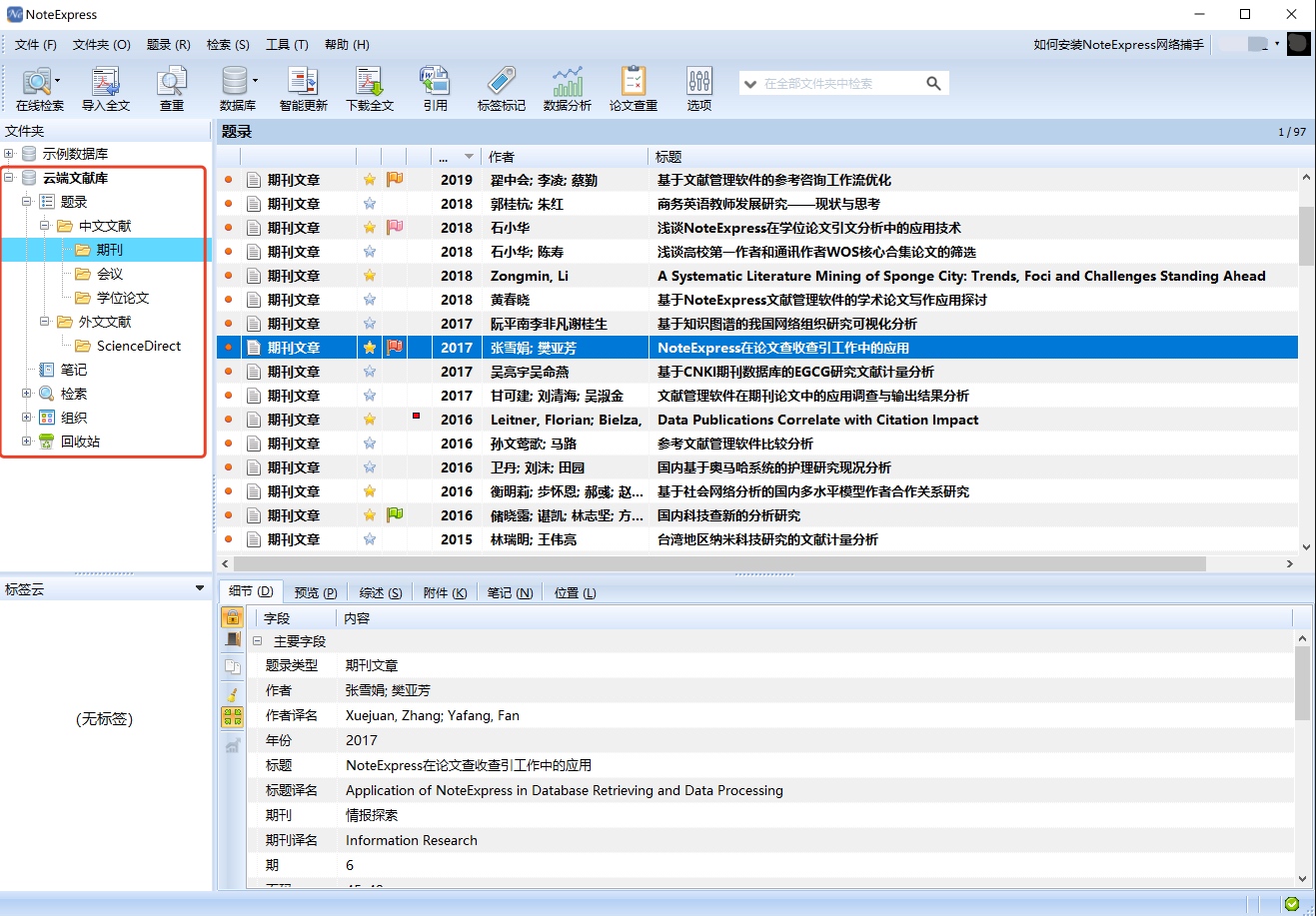
Task: Click the copy pages icon in details sidebar
Action: point(233,666)
